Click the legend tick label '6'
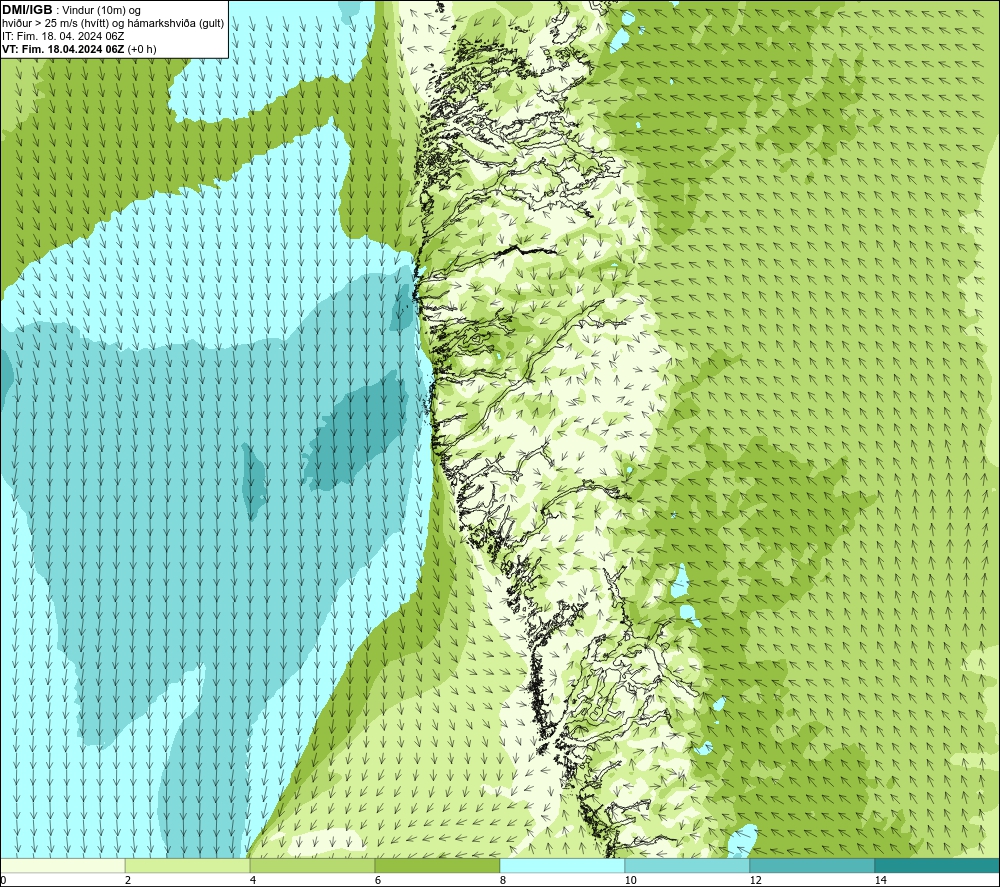The width and height of the screenshot is (1000, 887). pos(378,880)
